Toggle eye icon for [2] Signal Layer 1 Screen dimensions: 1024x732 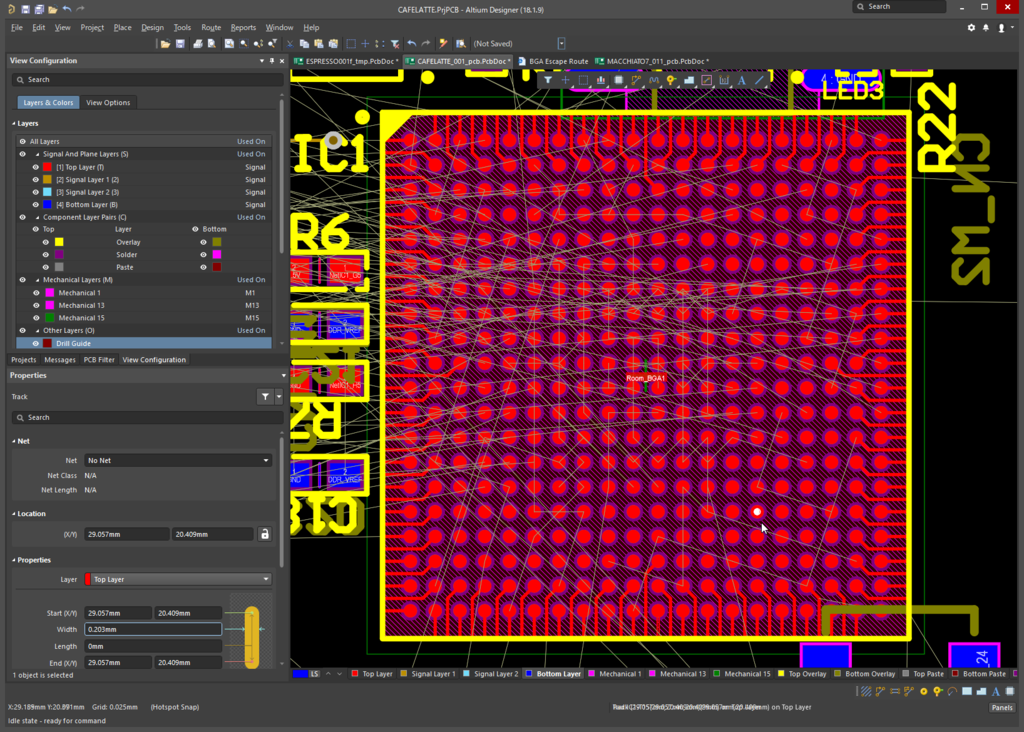coord(35,180)
